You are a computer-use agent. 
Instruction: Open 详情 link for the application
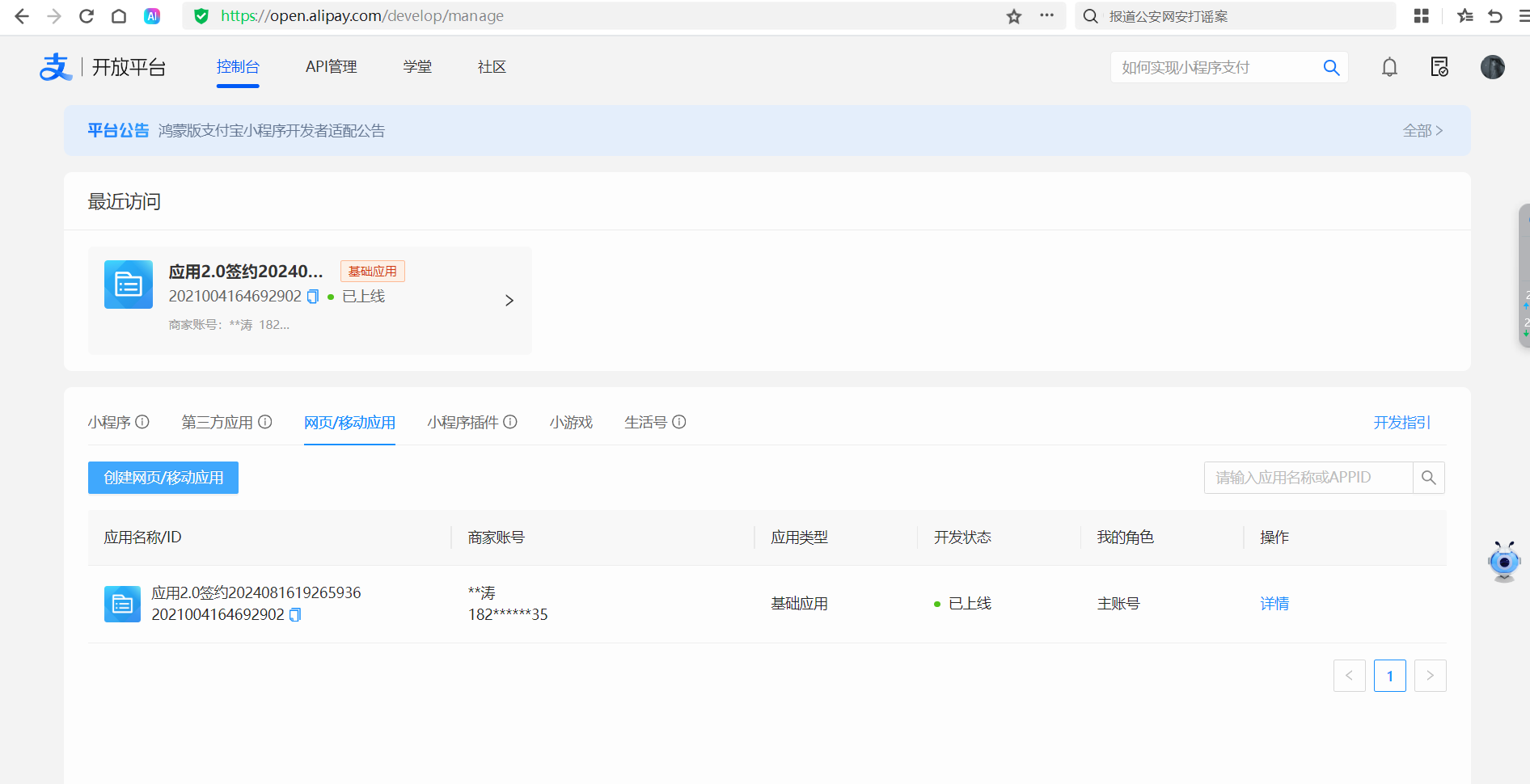[1274, 604]
